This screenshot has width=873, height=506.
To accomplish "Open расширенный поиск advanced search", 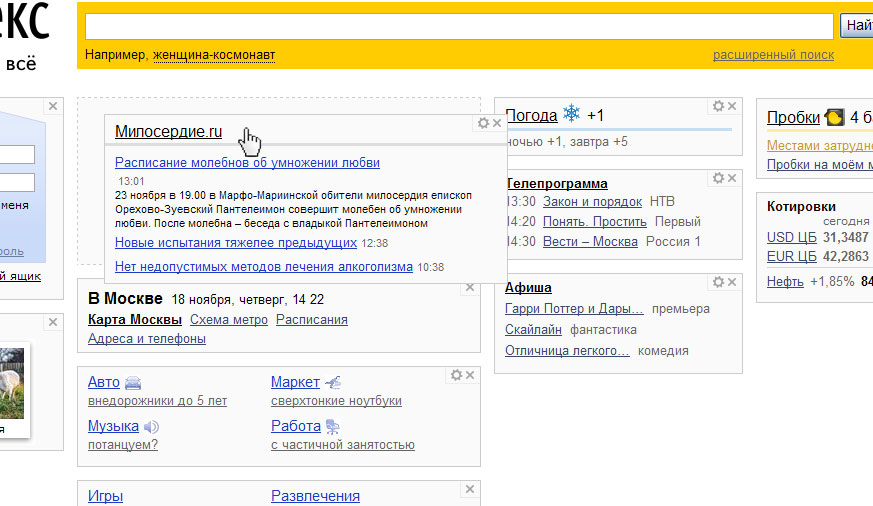I will pos(773,55).
